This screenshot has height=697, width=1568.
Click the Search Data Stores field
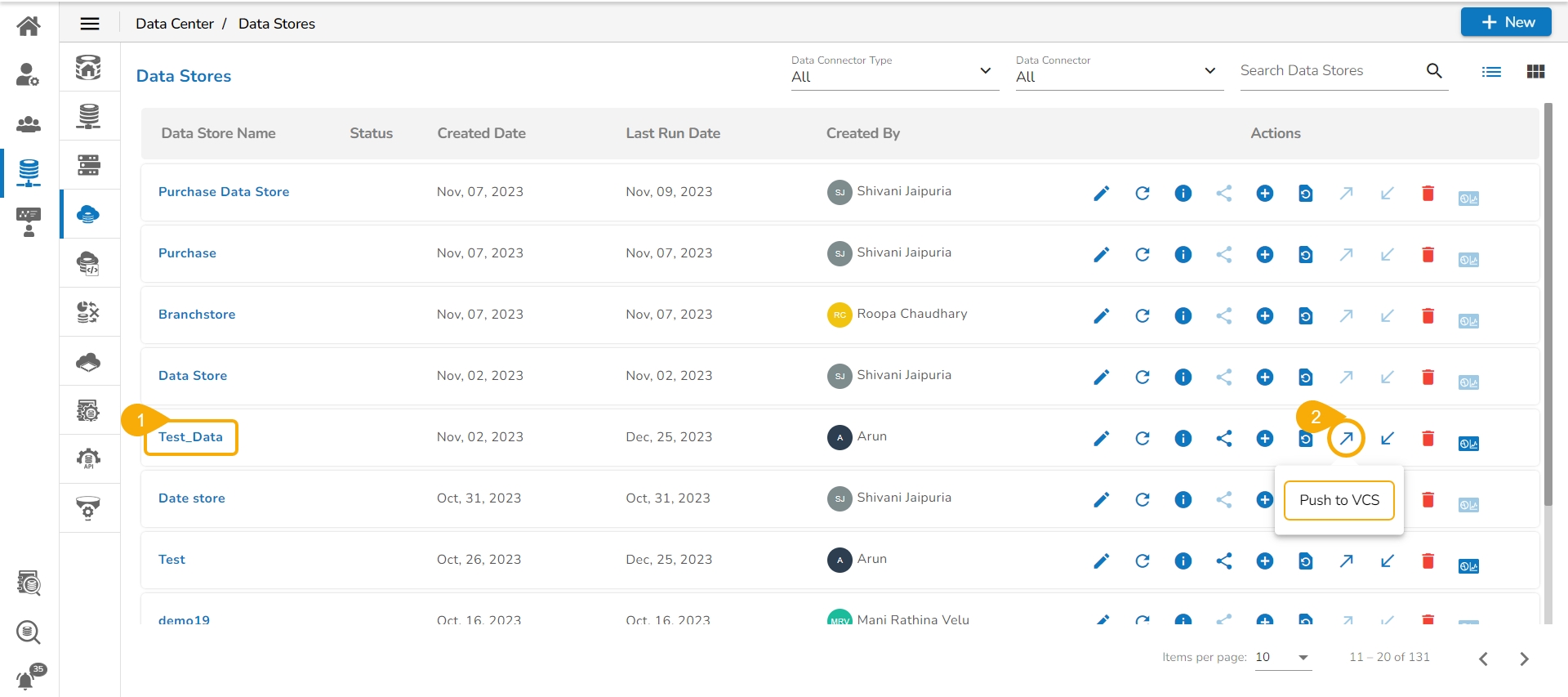[x=1330, y=71]
